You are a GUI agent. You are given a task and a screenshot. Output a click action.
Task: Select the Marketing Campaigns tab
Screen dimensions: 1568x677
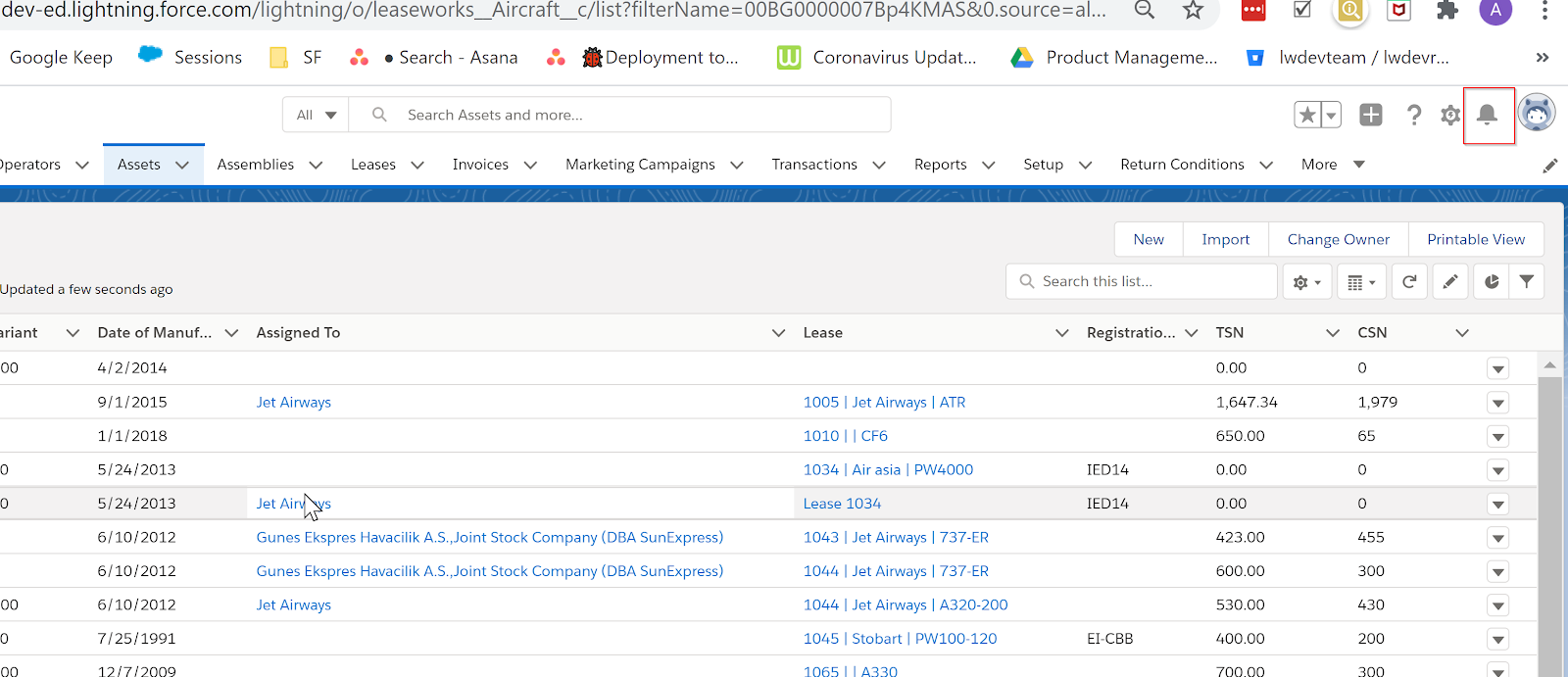(640, 165)
